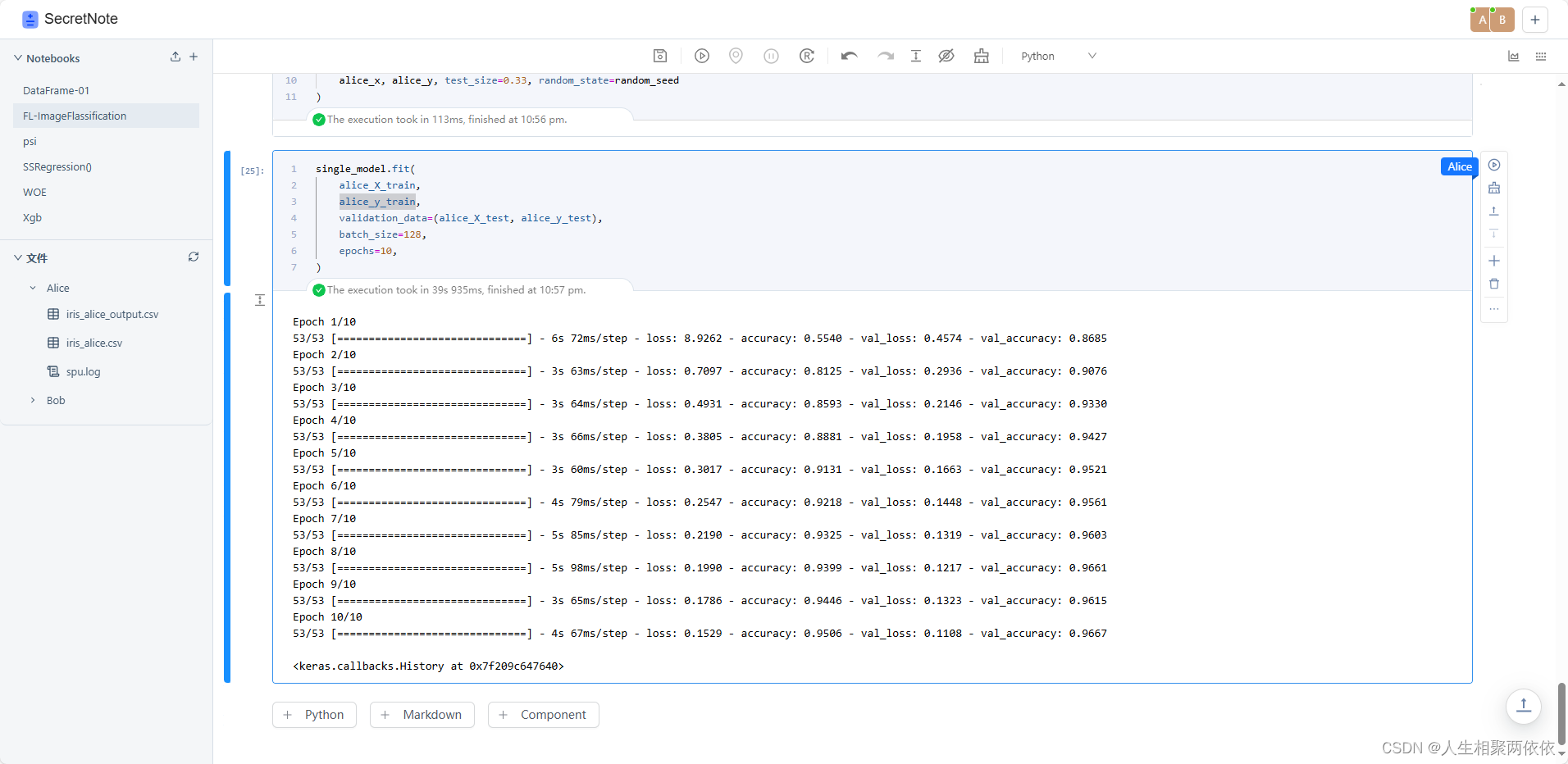Insert a cell below using plus icon
This screenshot has width=1568, height=764.
(1494, 261)
